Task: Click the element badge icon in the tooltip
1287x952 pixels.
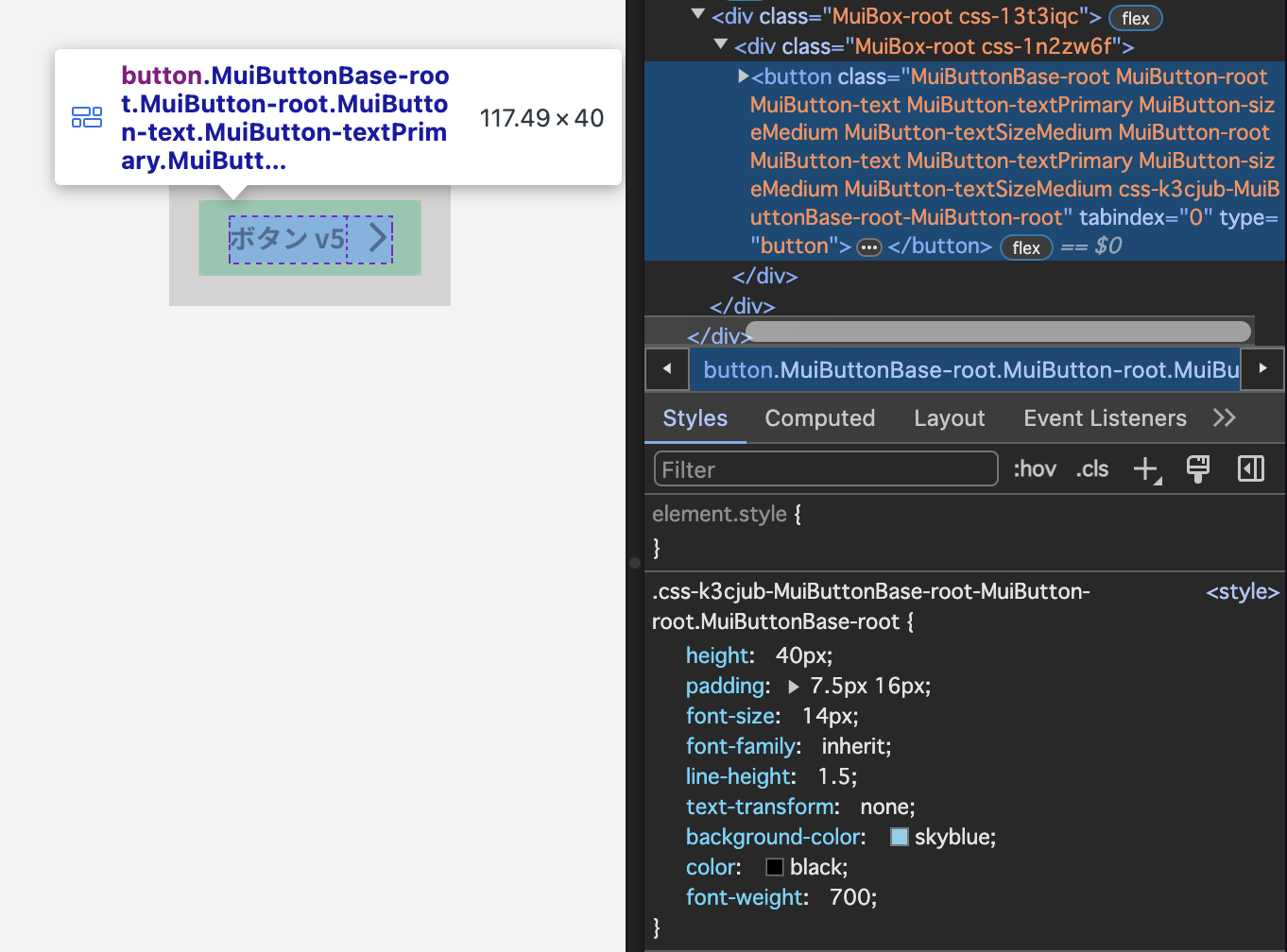Action: pyautogui.click(x=87, y=117)
